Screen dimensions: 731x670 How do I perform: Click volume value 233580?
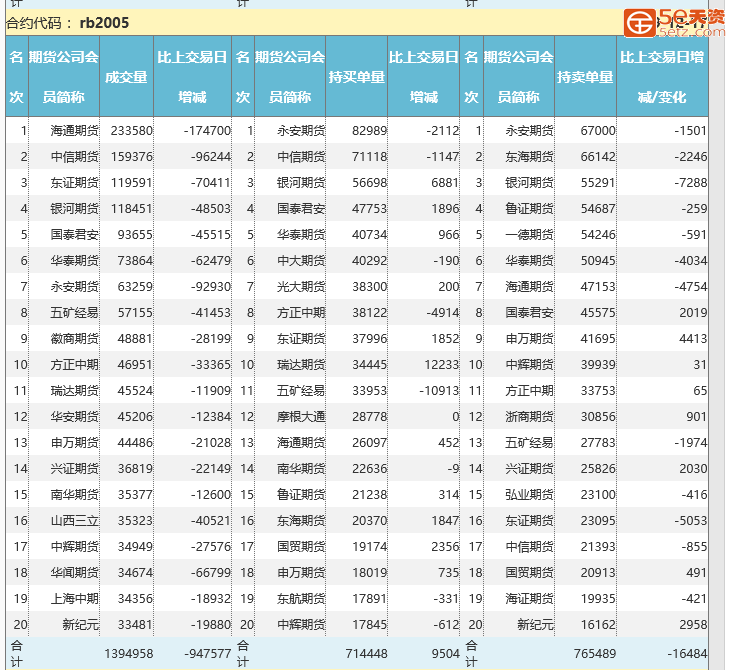click(x=131, y=131)
